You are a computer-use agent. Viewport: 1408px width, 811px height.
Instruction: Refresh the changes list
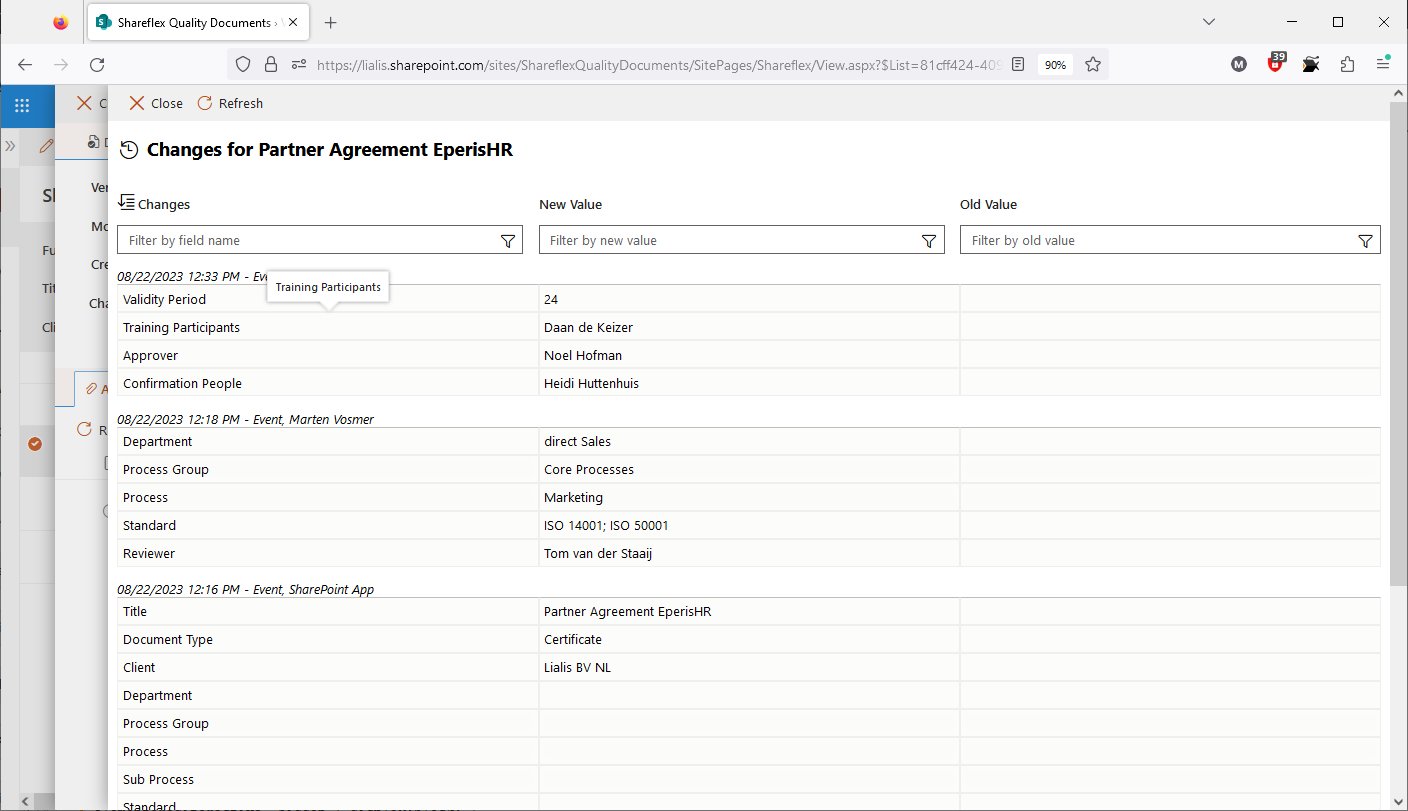pyautogui.click(x=230, y=103)
